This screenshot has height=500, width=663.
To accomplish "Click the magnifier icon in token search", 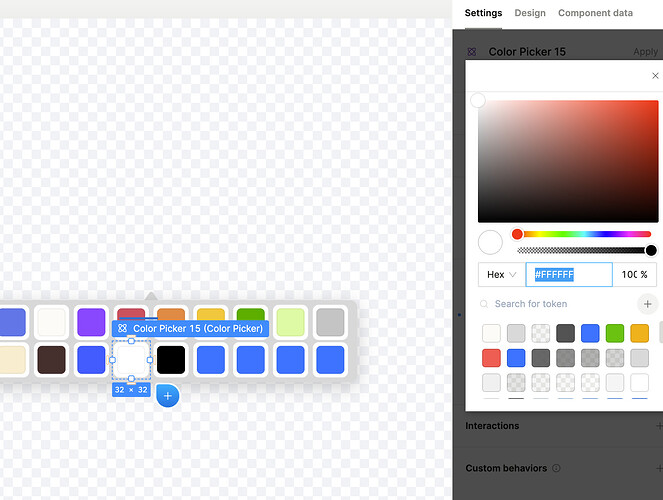I will (x=484, y=304).
